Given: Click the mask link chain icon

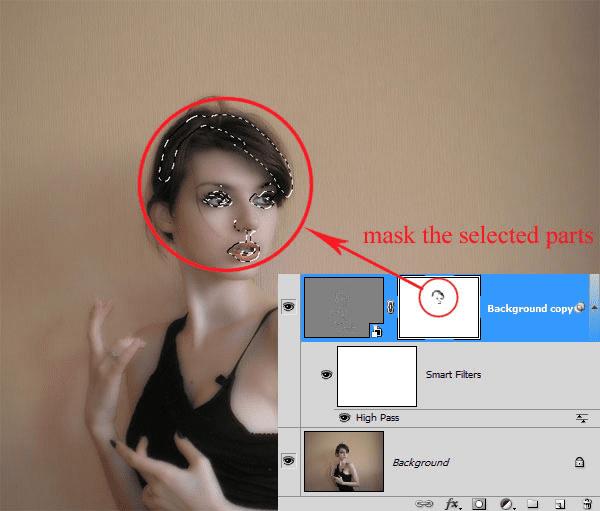Looking at the screenshot, I should point(390,307).
